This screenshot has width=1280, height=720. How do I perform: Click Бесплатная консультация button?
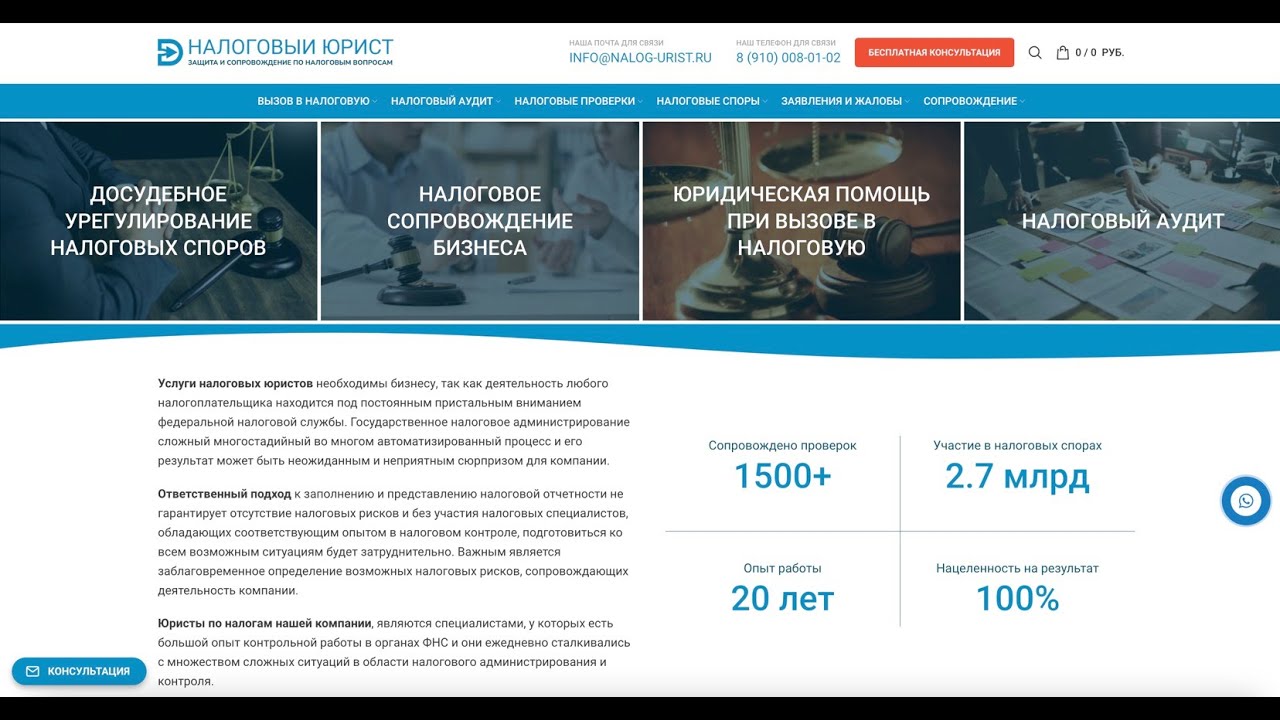[934, 53]
